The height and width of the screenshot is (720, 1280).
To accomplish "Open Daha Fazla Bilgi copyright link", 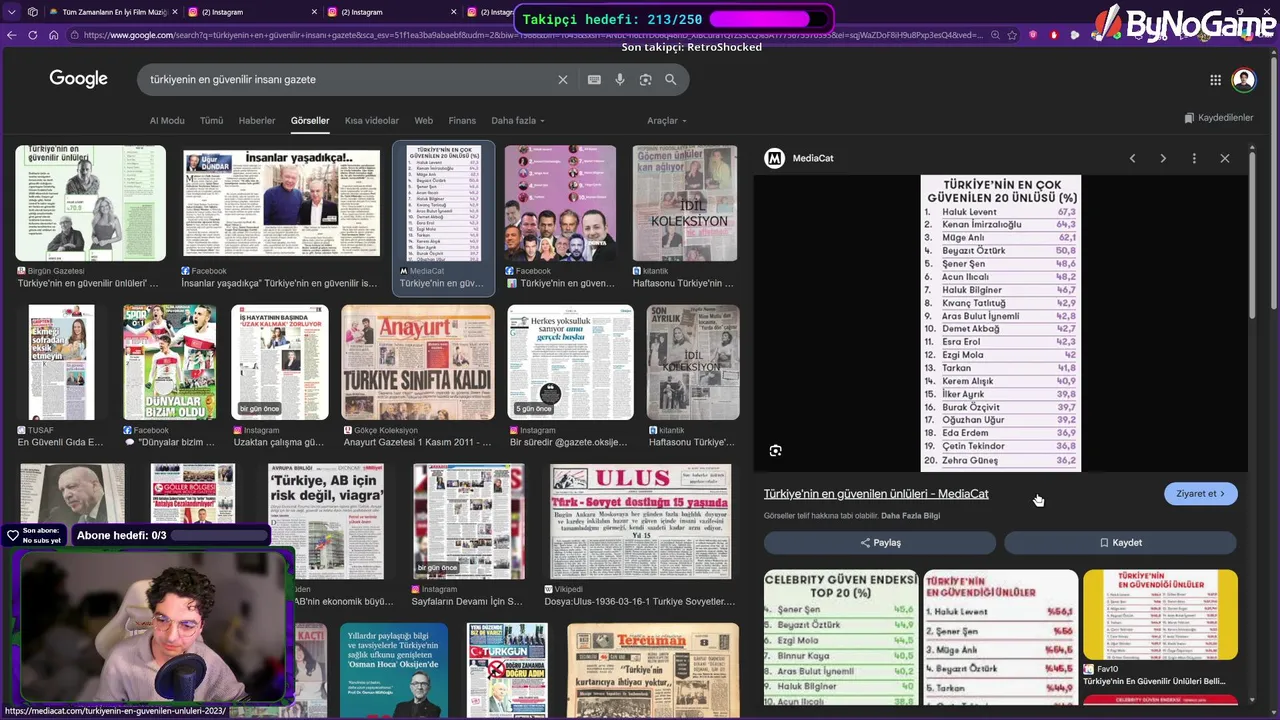I will (910, 516).
